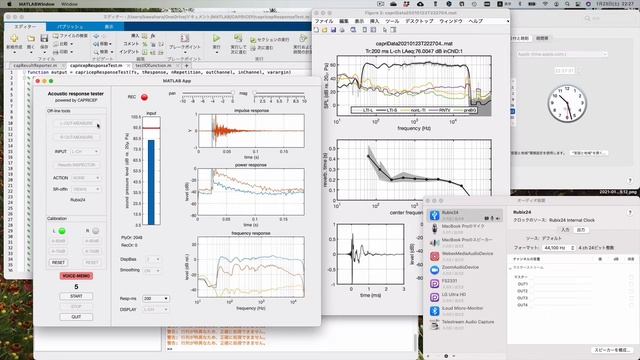640x360 pixels.
Task: Adjust the OUT1 volume slider
Action: point(563,284)
